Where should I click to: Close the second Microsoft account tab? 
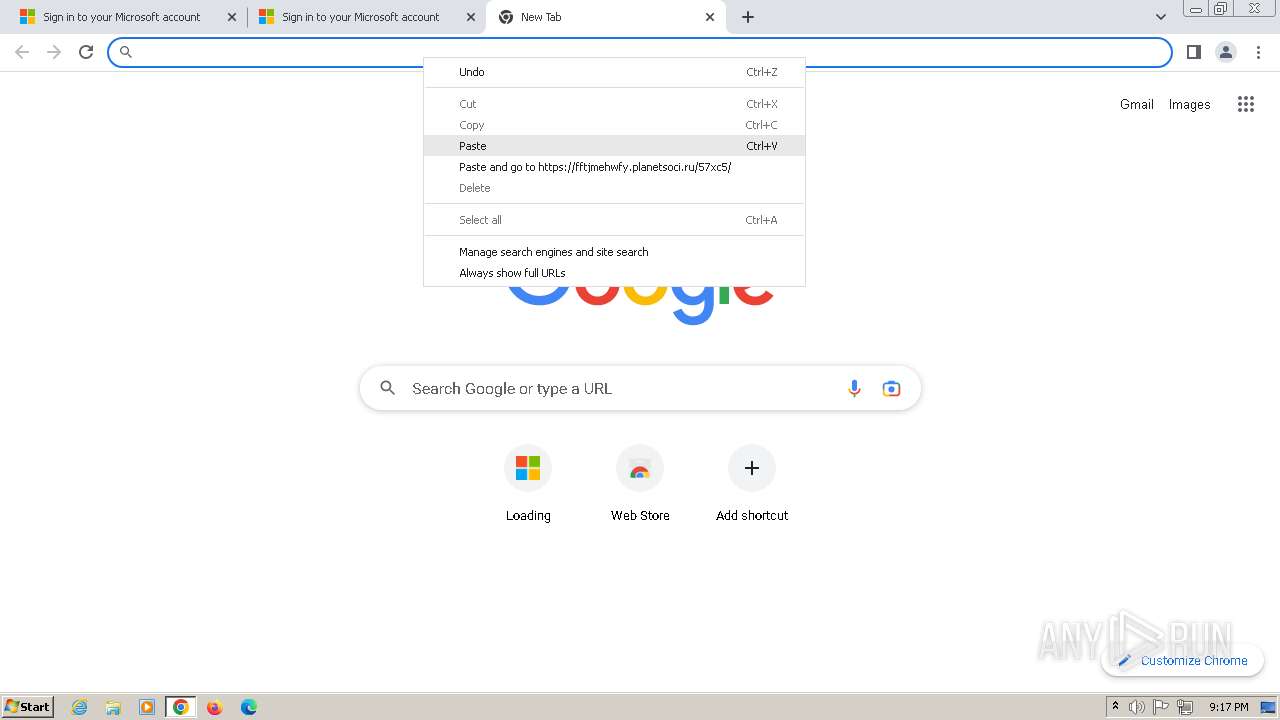pyautogui.click(x=470, y=17)
